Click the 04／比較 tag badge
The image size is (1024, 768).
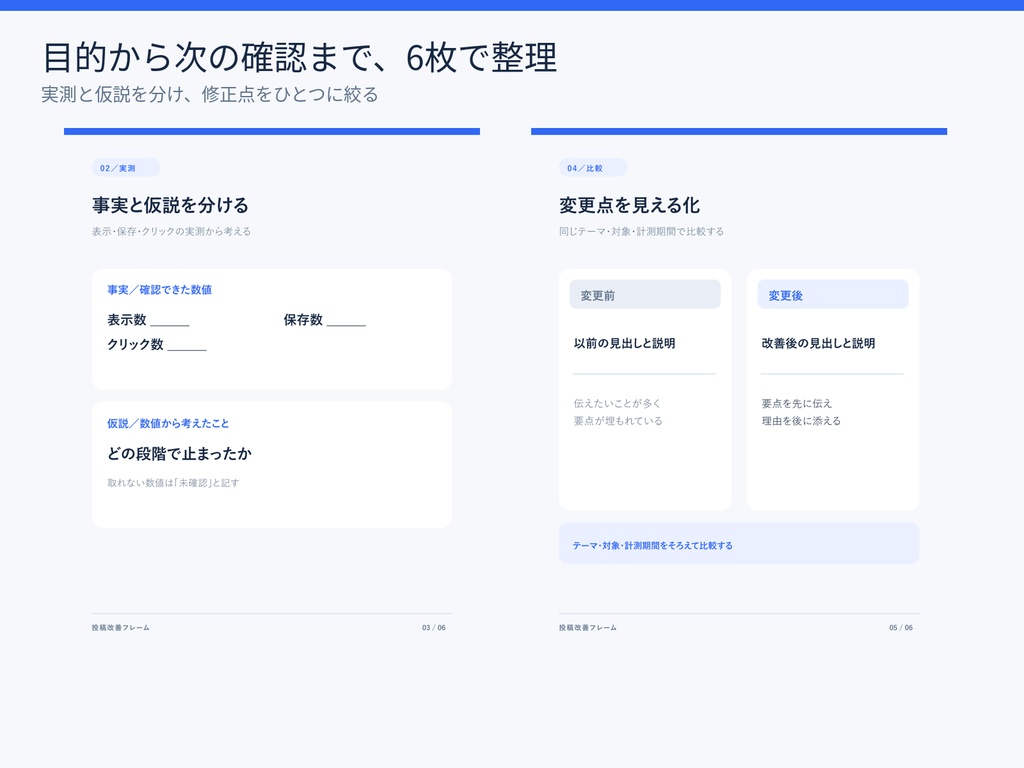click(592, 168)
